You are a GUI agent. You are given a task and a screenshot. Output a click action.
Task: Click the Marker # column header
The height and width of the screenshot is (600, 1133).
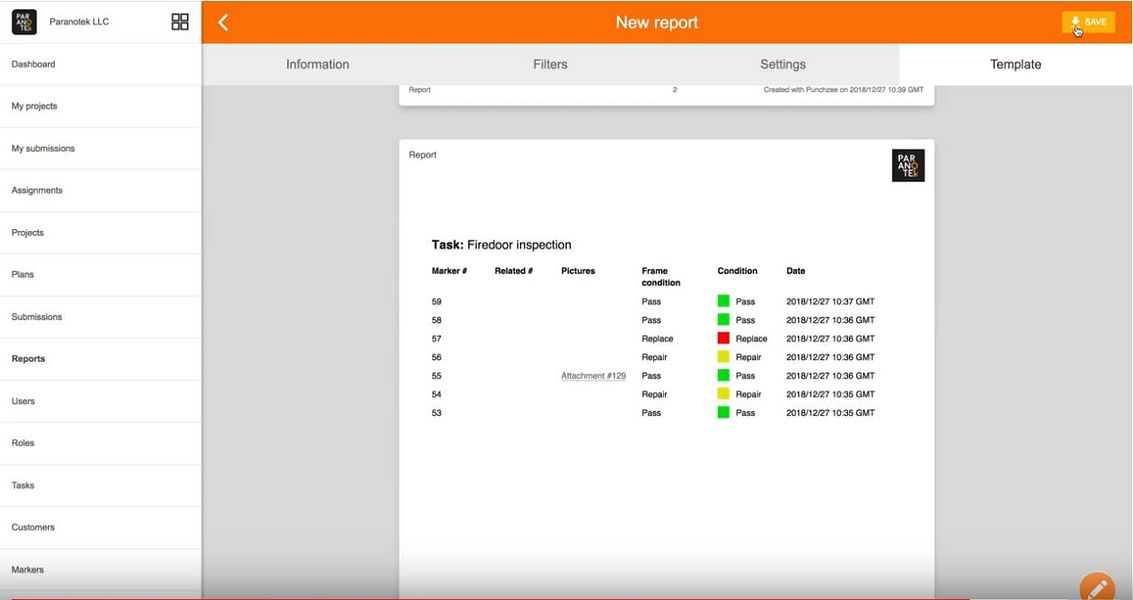click(449, 271)
